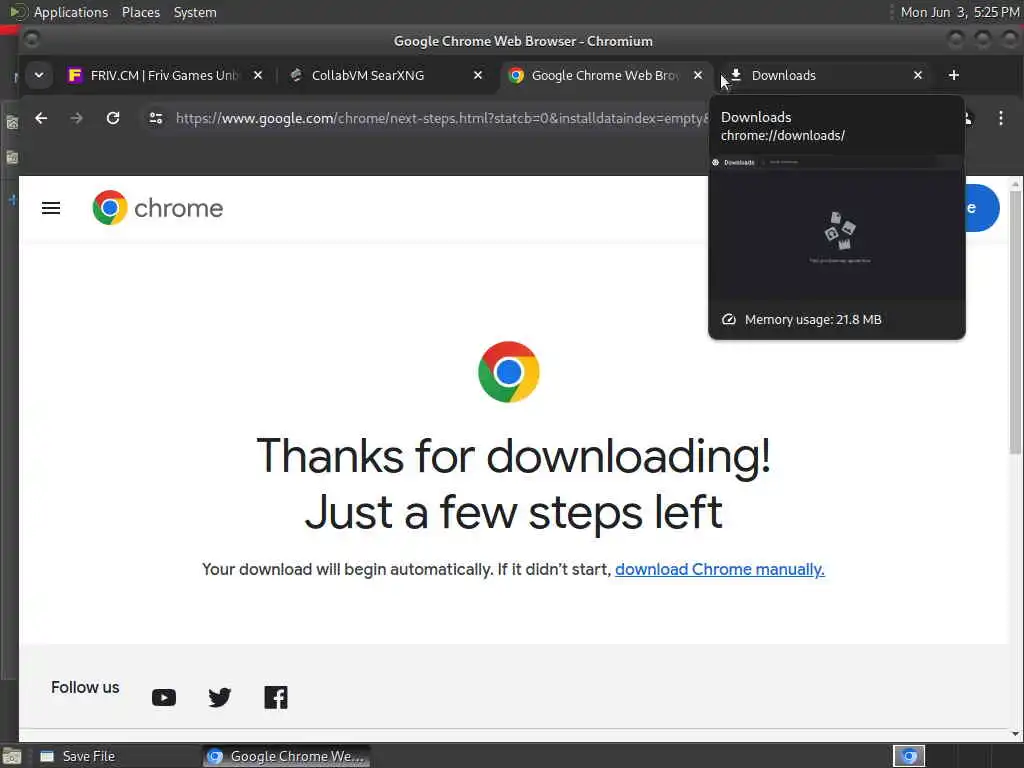Click the forward navigation arrow
This screenshot has width=1024, height=768.
tap(76, 118)
